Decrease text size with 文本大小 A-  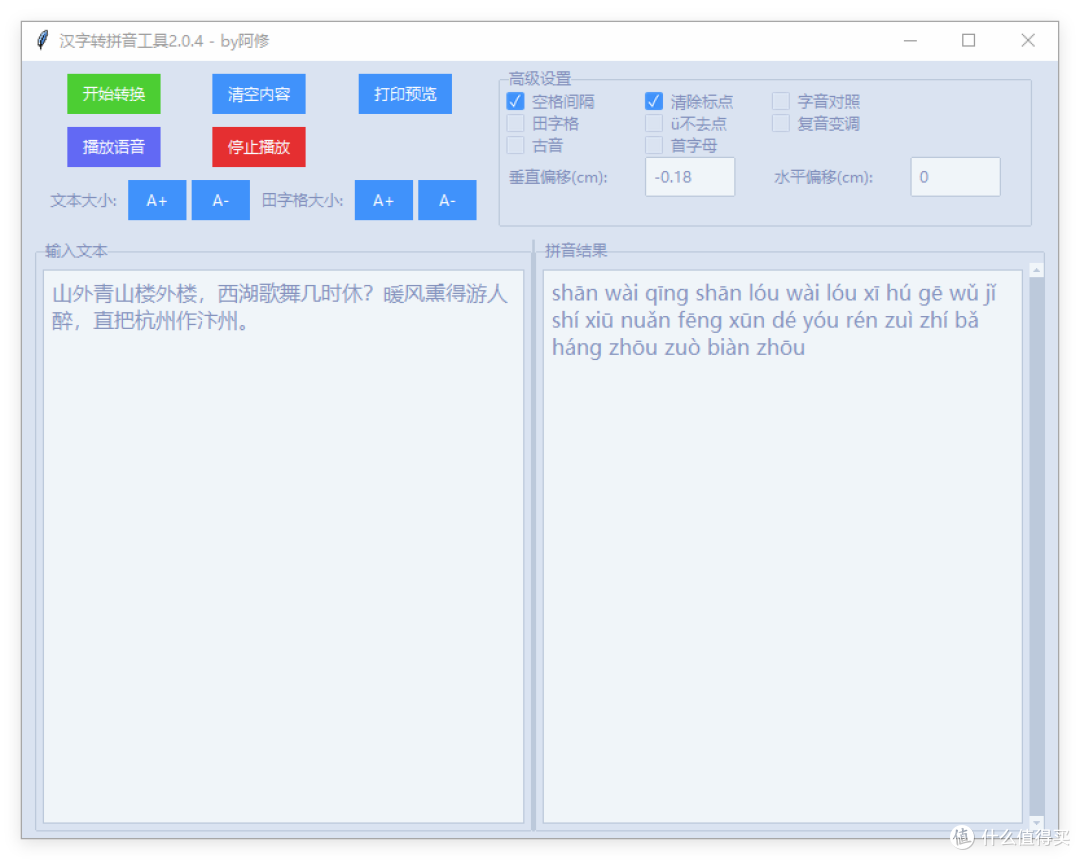(x=220, y=200)
